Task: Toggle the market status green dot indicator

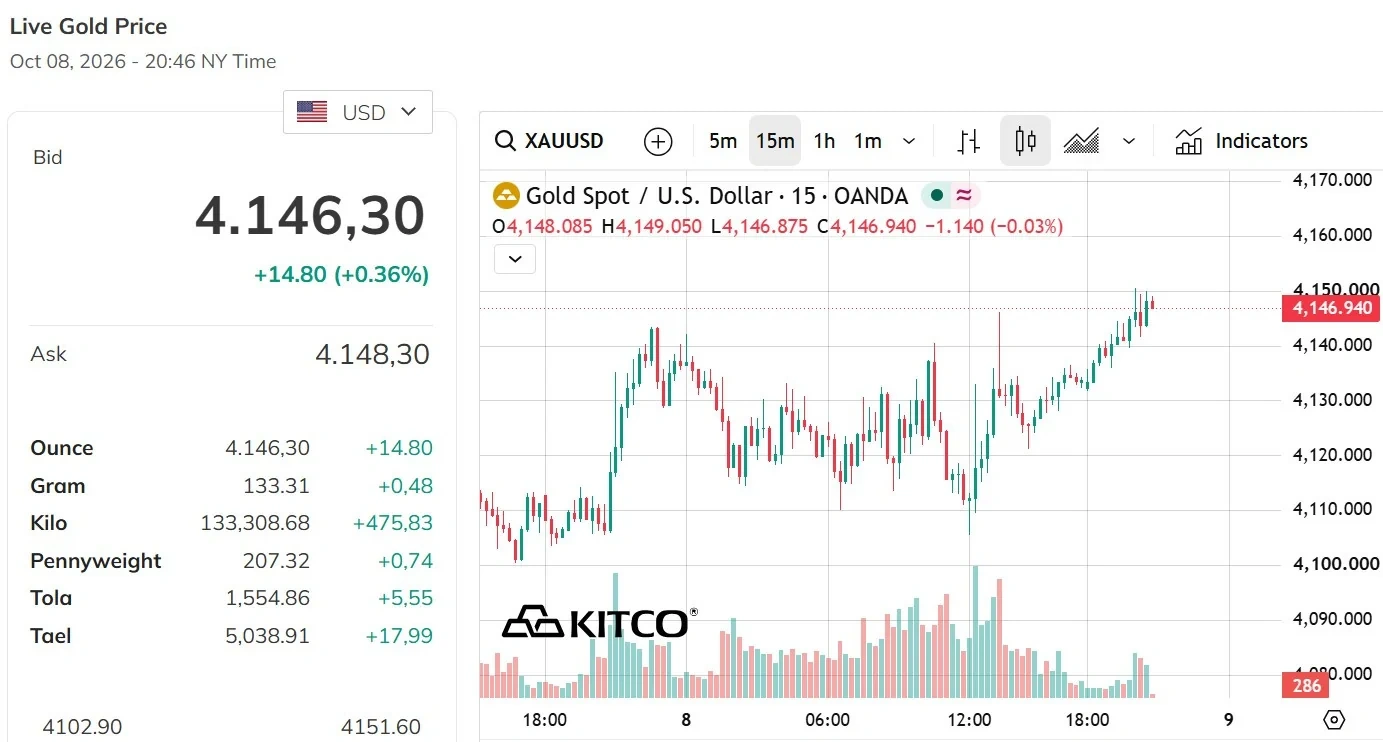Action: 937,195
